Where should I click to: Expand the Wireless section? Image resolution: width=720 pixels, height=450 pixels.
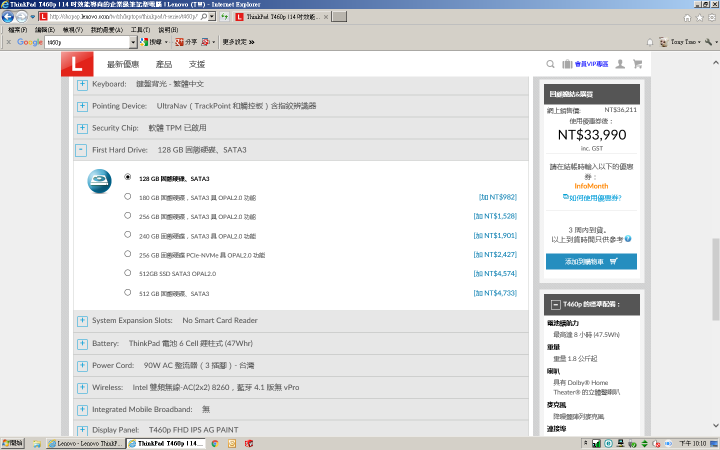[82, 388]
